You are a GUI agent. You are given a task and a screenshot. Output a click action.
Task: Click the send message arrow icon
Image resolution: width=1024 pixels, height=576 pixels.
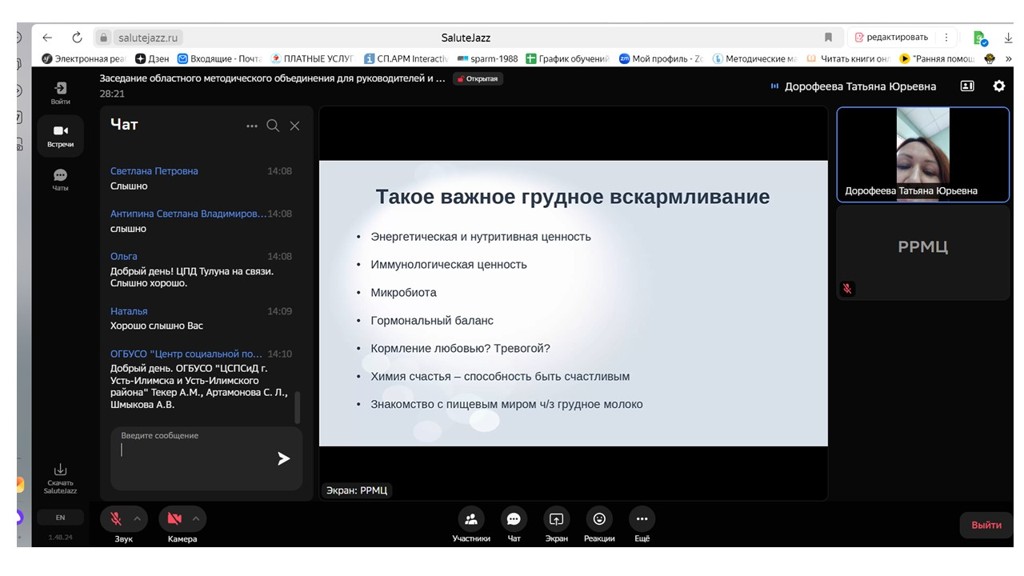coord(283,458)
